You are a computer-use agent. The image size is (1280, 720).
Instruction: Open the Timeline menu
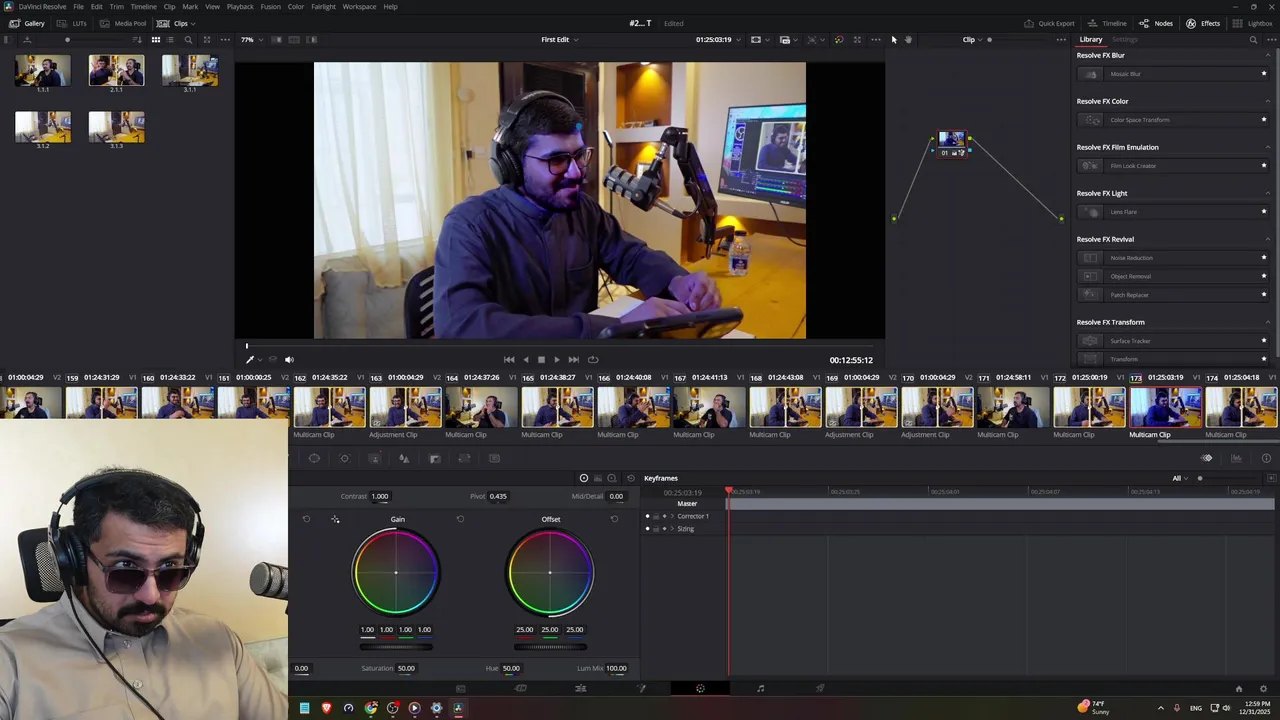pyautogui.click(x=143, y=6)
